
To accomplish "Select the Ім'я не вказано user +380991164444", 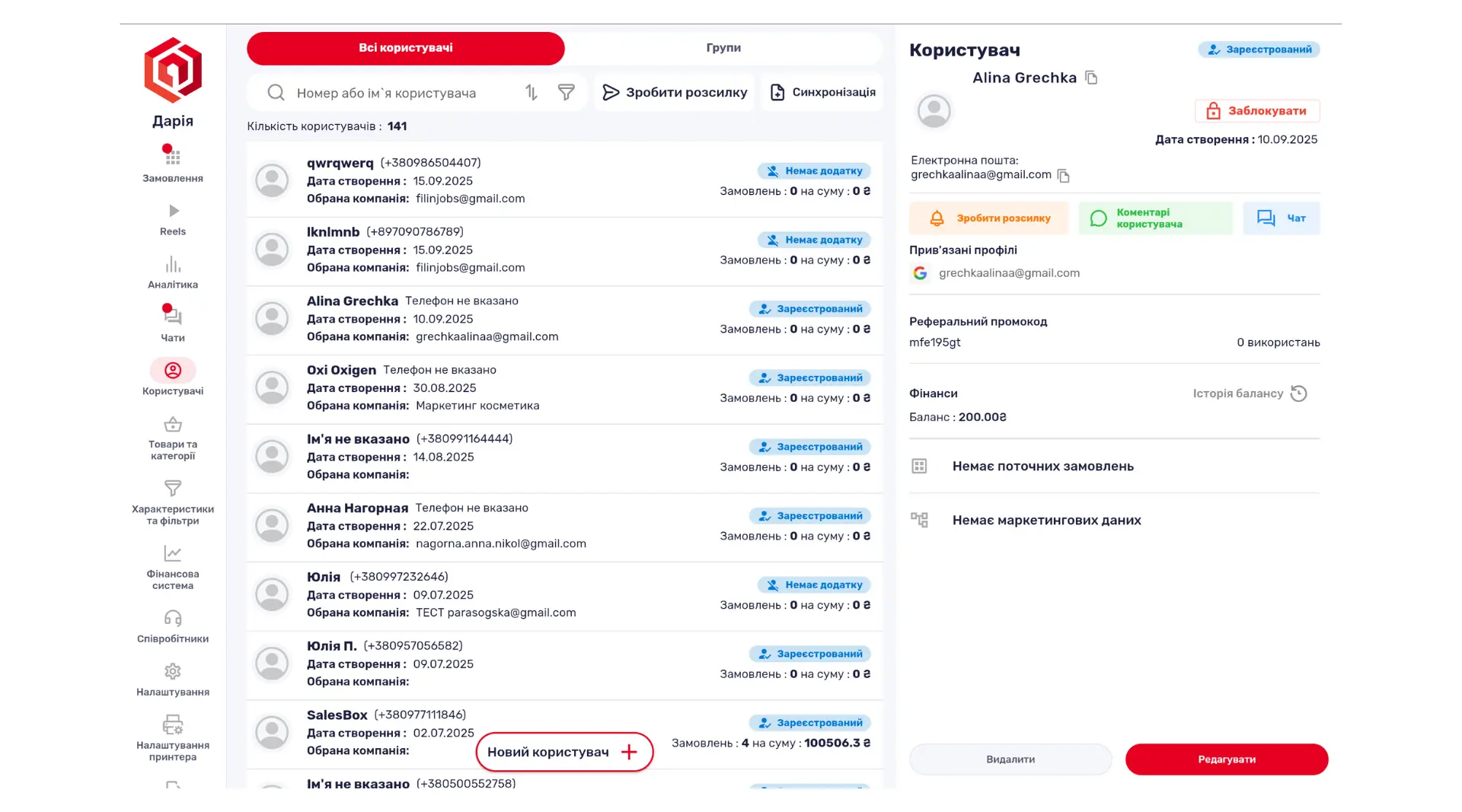I will (x=564, y=458).
